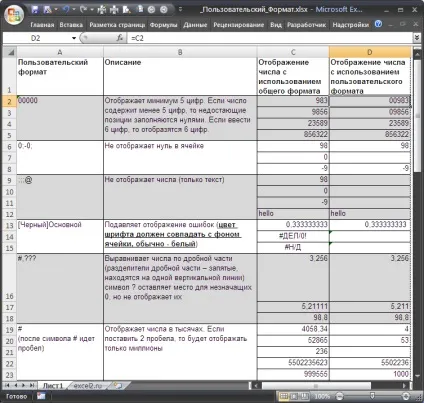Click into the formula bar showing =C2

[270, 38]
